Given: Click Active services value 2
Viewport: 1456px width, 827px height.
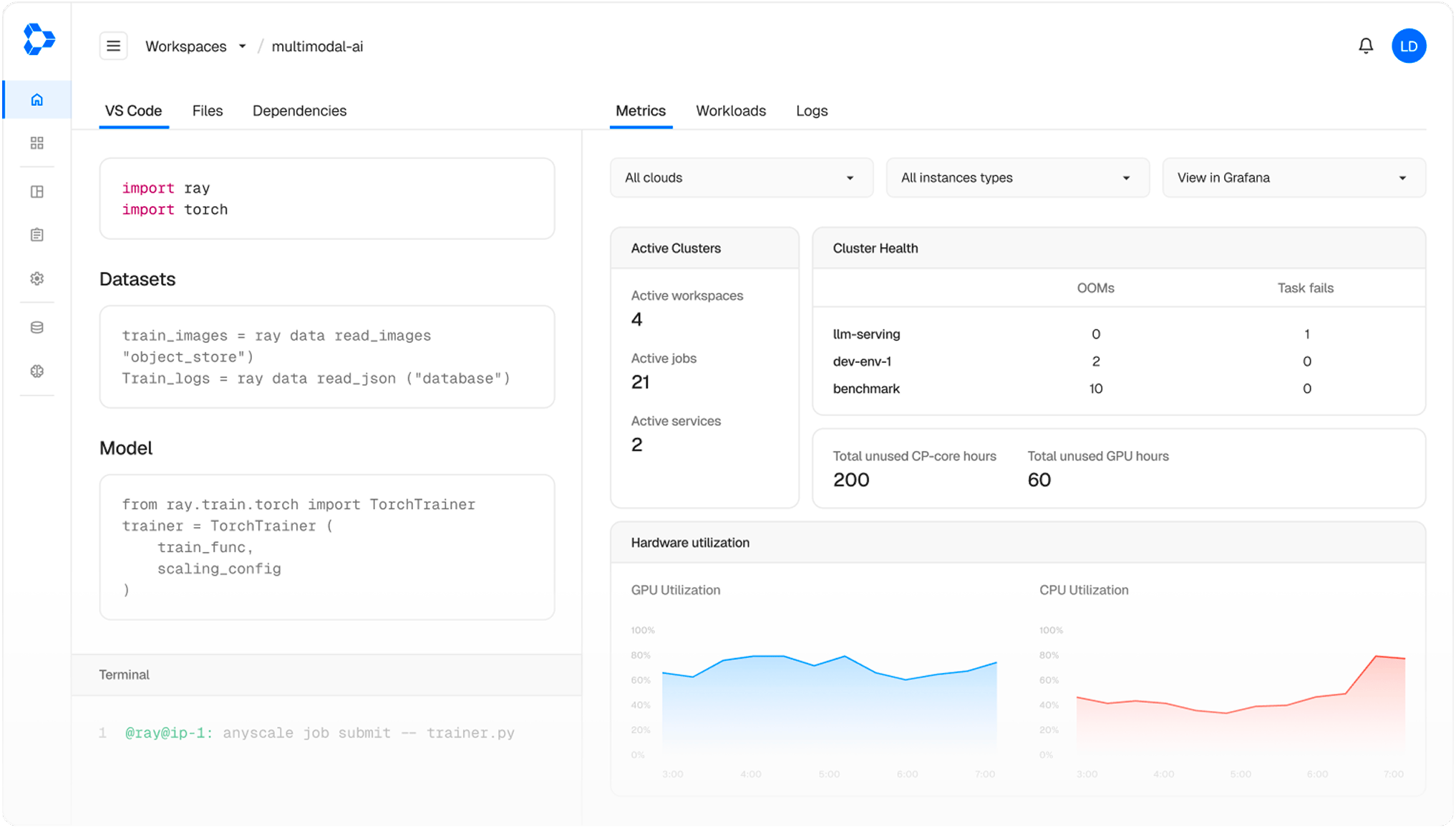Looking at the screenshot, I should pyautogui.click(x=636, y=445).
